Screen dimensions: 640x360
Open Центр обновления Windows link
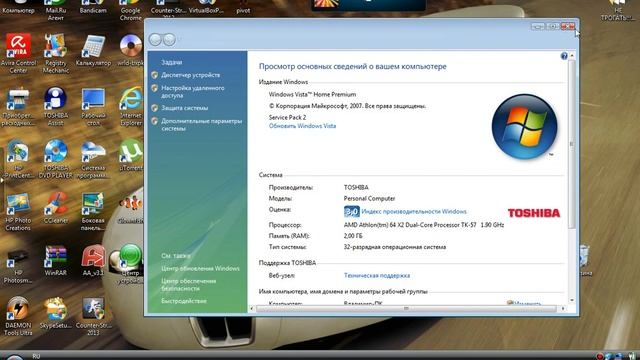coord(200,269)
